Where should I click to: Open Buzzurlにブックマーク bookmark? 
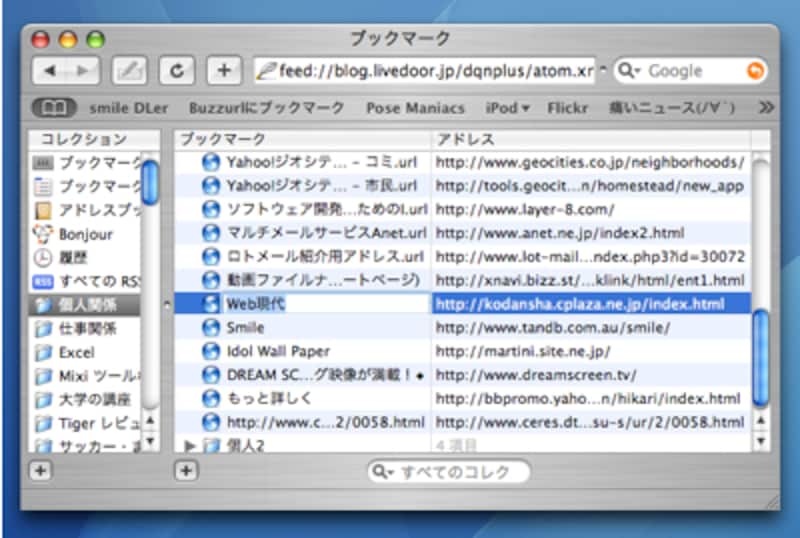tap(266, 108)
